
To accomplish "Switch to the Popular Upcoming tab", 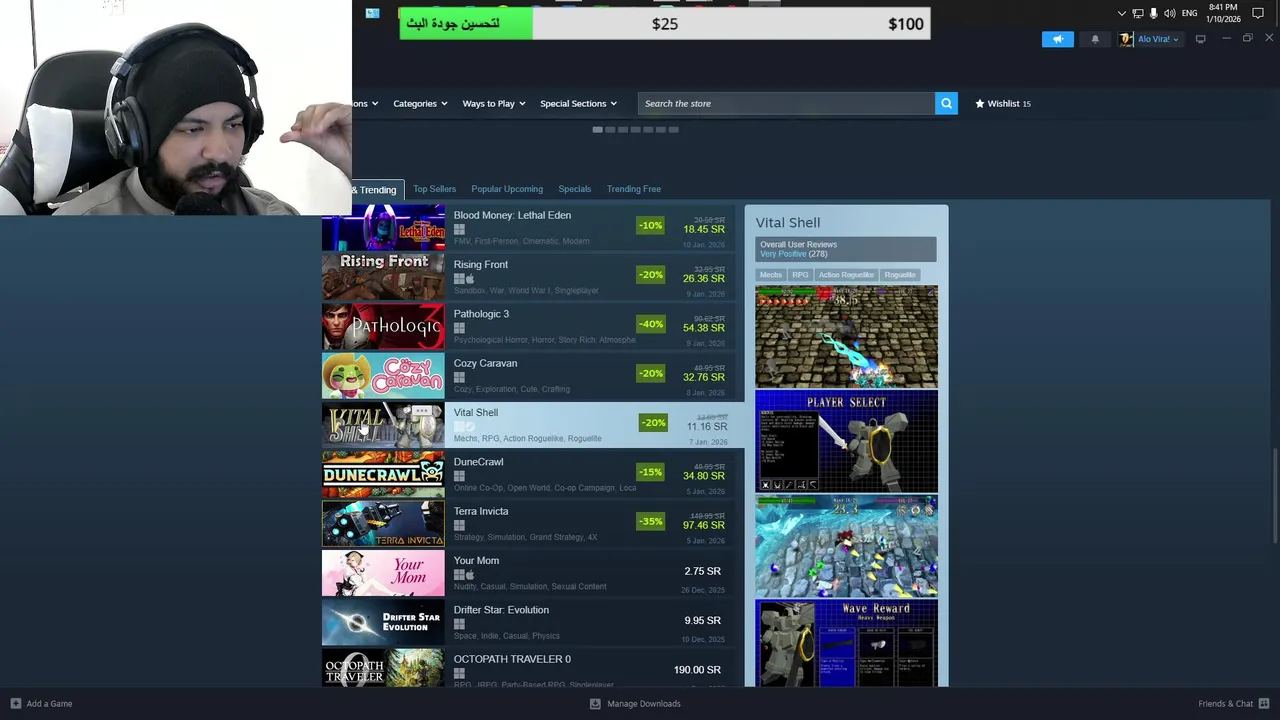I will [x=507, y=189].
